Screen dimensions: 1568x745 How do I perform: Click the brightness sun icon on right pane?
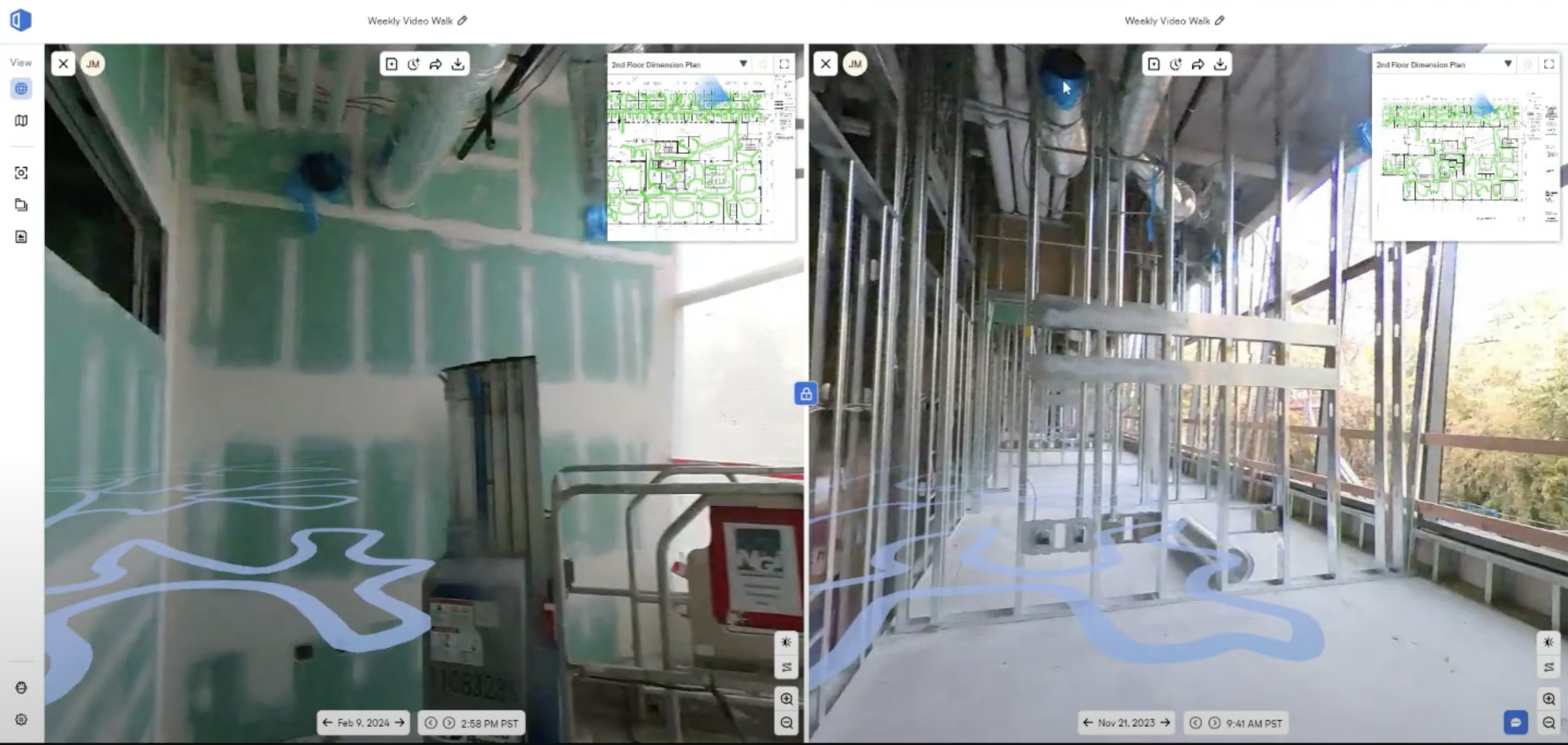point(1547,642)
